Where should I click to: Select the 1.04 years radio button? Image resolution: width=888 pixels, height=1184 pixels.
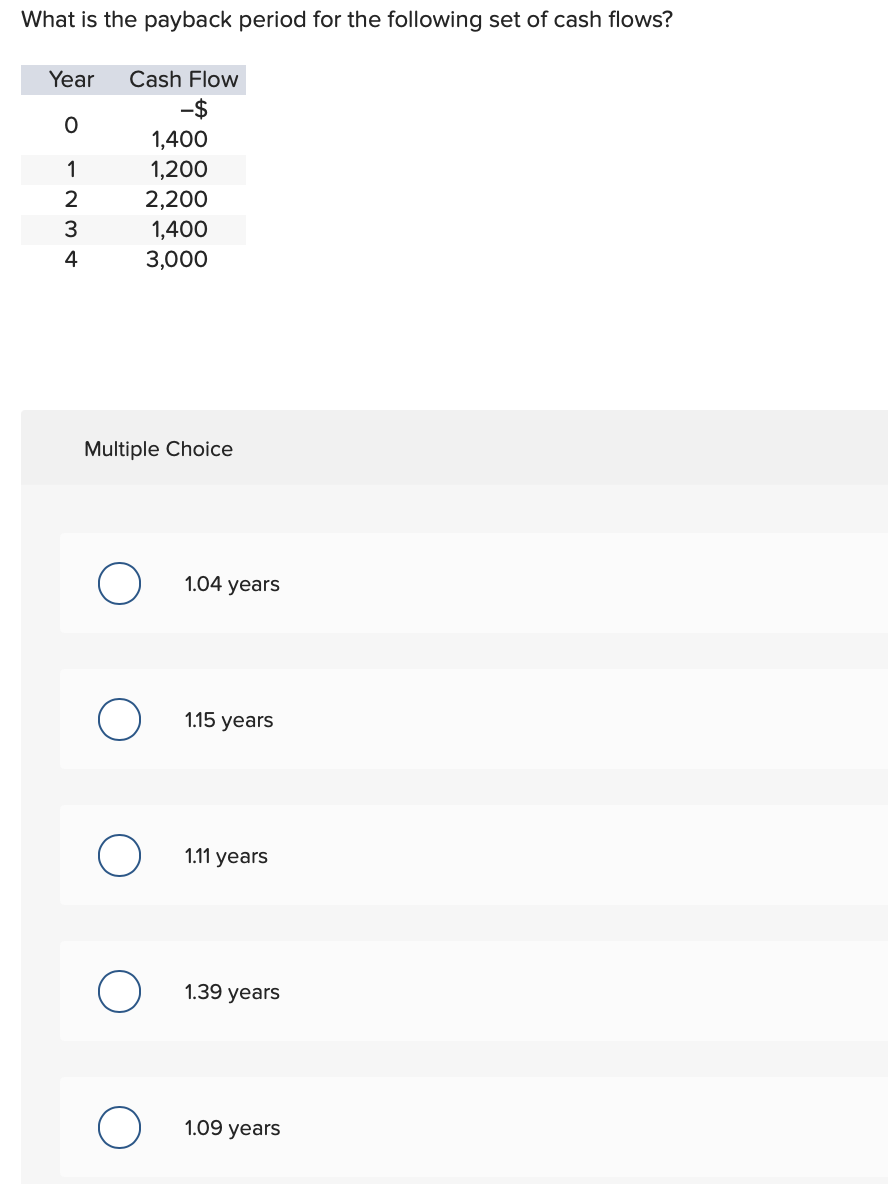(x=119, y=584)
